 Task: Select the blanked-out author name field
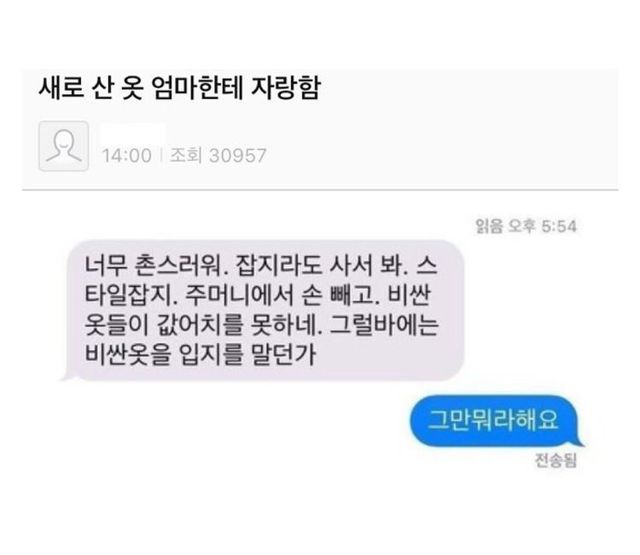pyautogui.click(x=133, y=133)
